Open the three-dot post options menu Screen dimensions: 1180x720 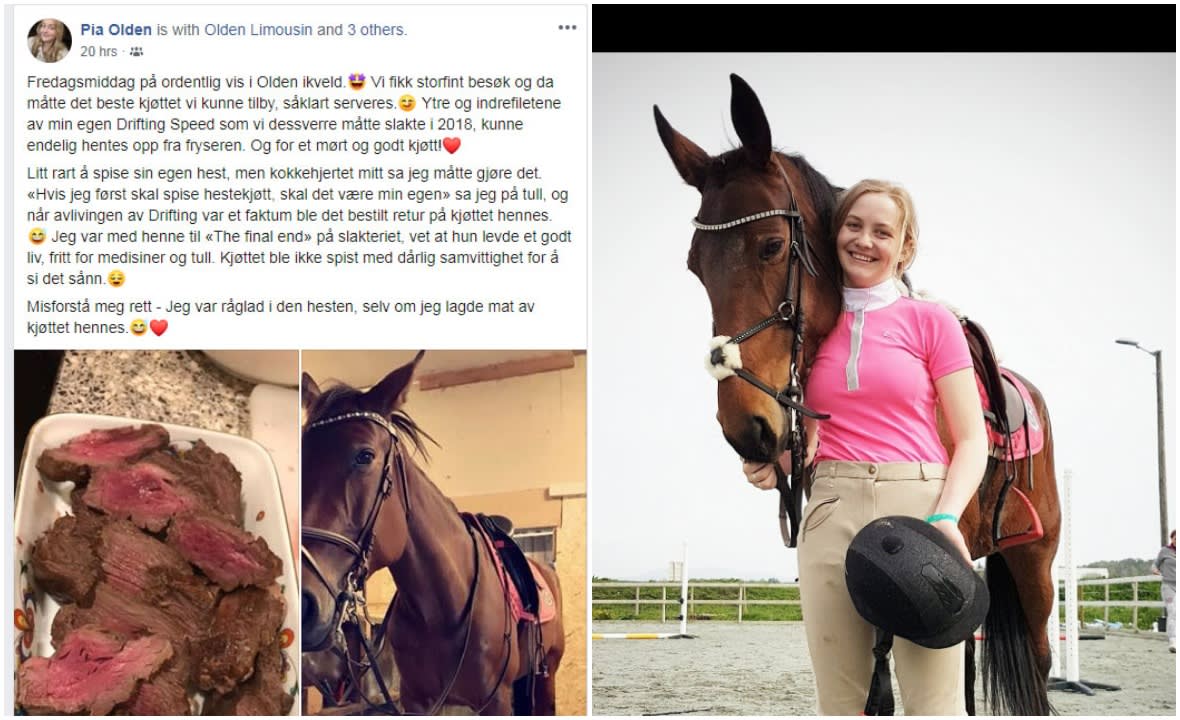pyautogui.click(x=567, y=28)
